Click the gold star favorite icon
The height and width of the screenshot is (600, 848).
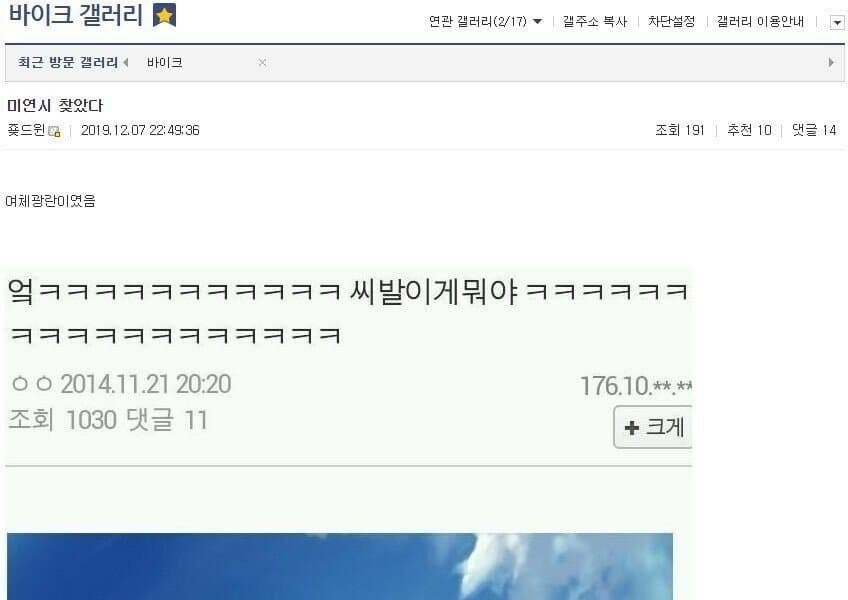164,15
